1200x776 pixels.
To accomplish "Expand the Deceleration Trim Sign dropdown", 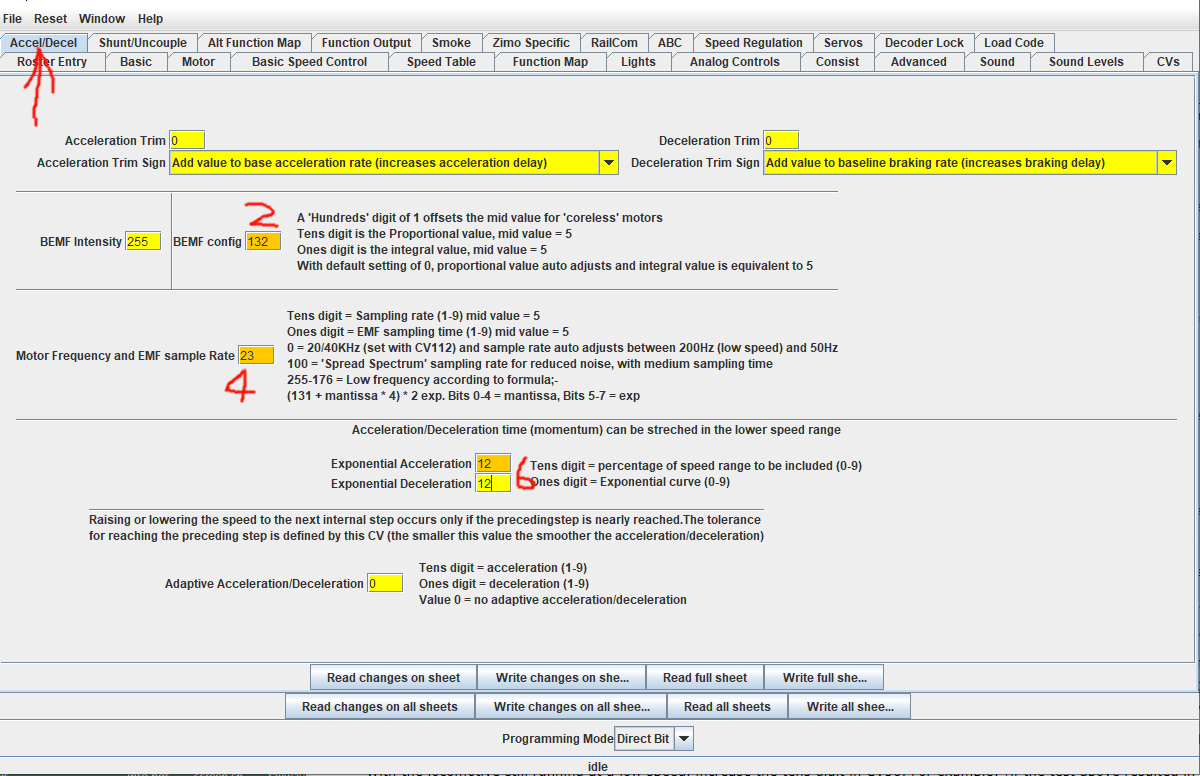I will click(x=1166, y=163).
